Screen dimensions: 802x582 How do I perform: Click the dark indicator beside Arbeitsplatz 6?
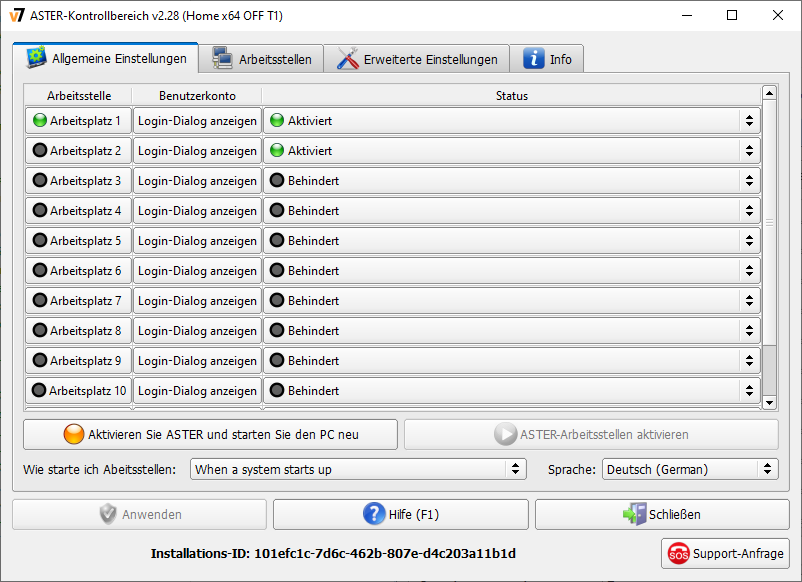(x=39, y=270)
